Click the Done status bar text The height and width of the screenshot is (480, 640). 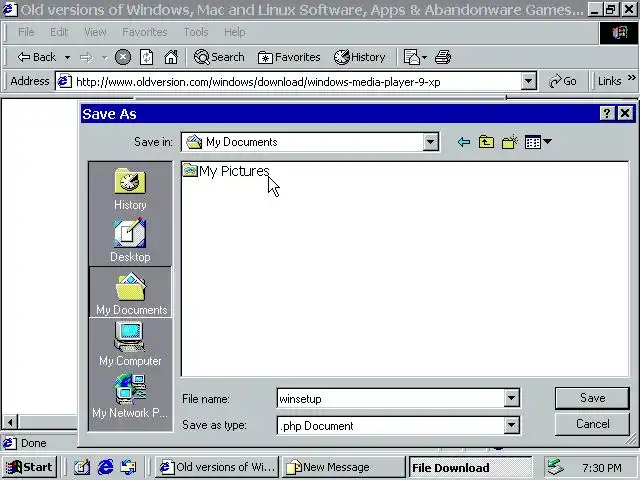coord(33,443)
